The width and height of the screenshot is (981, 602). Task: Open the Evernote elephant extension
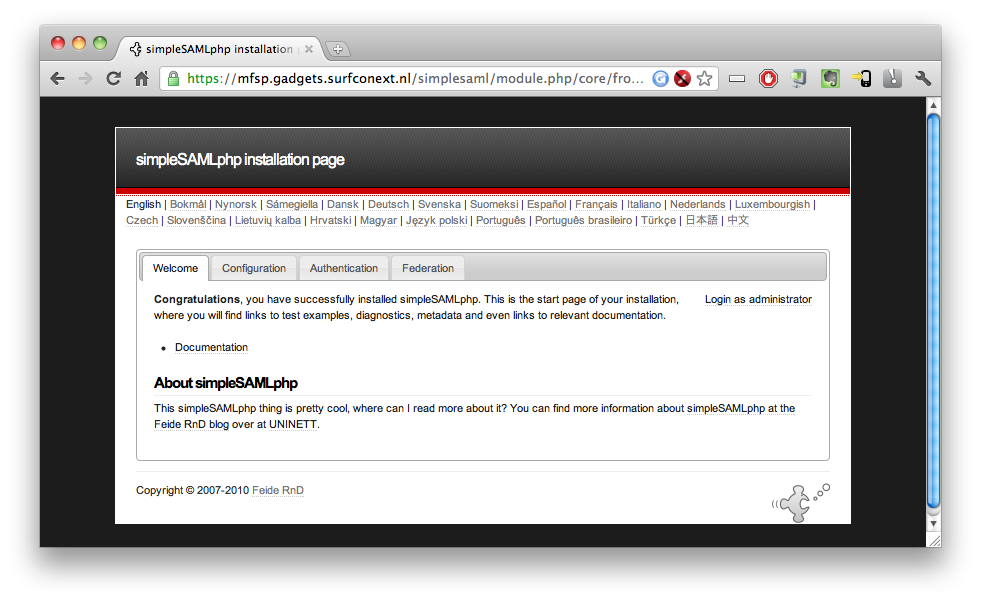click(x=830, y=79)
